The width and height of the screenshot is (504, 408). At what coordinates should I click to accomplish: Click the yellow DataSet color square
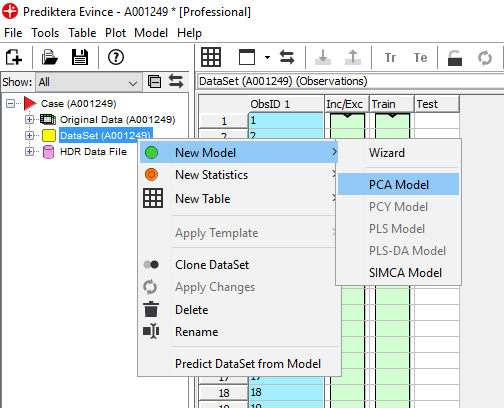pyautogui.click(x=49, y=136)
